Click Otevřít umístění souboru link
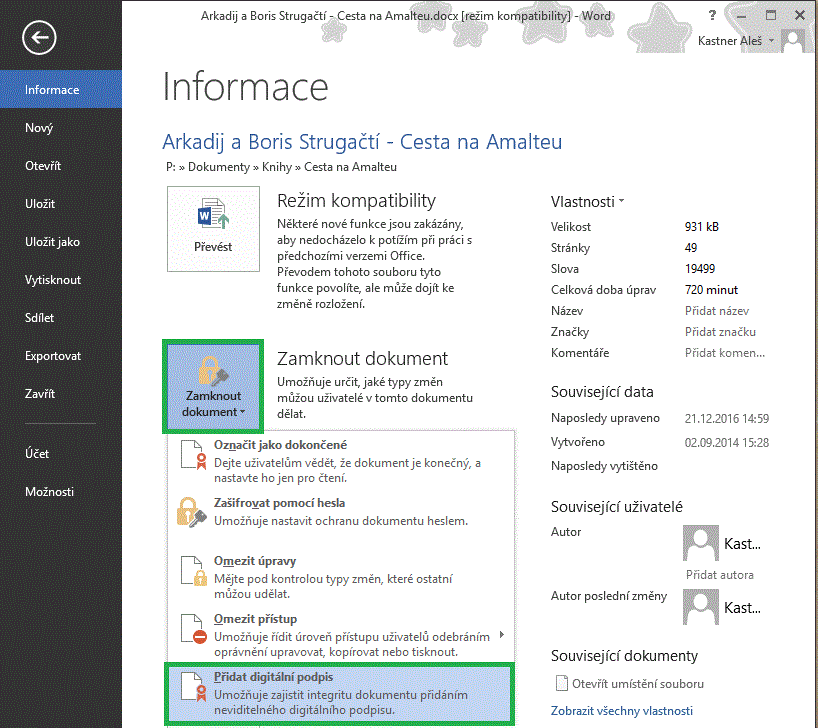This screenshot has width=818, height=728. (x=638, y=684)
